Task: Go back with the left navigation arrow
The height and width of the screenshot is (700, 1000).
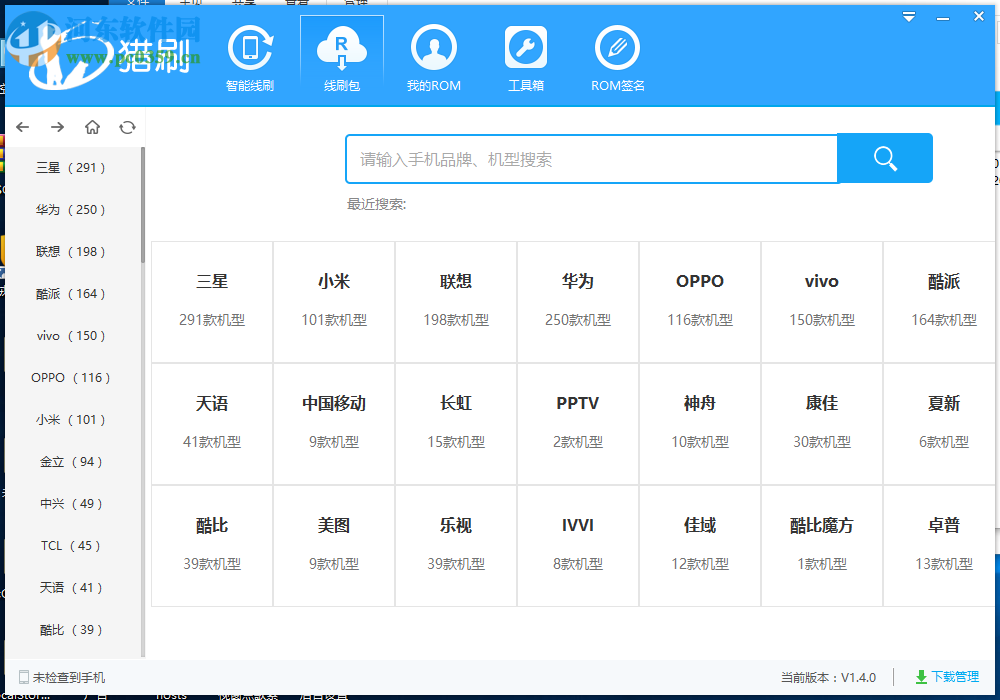Action: click(x=22, y=127)
